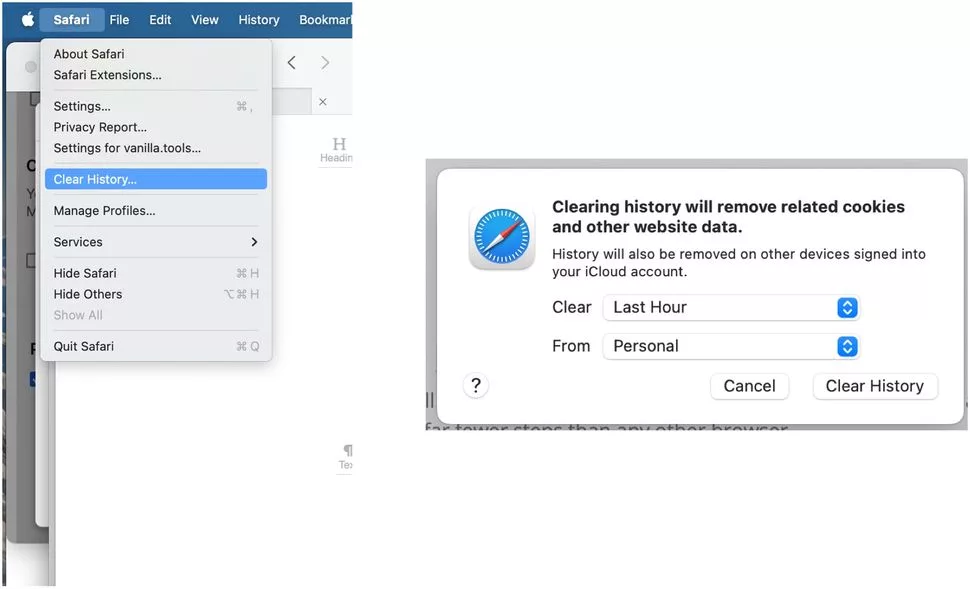Open the History menu
970x589 pixels.
tap(259, 20)
